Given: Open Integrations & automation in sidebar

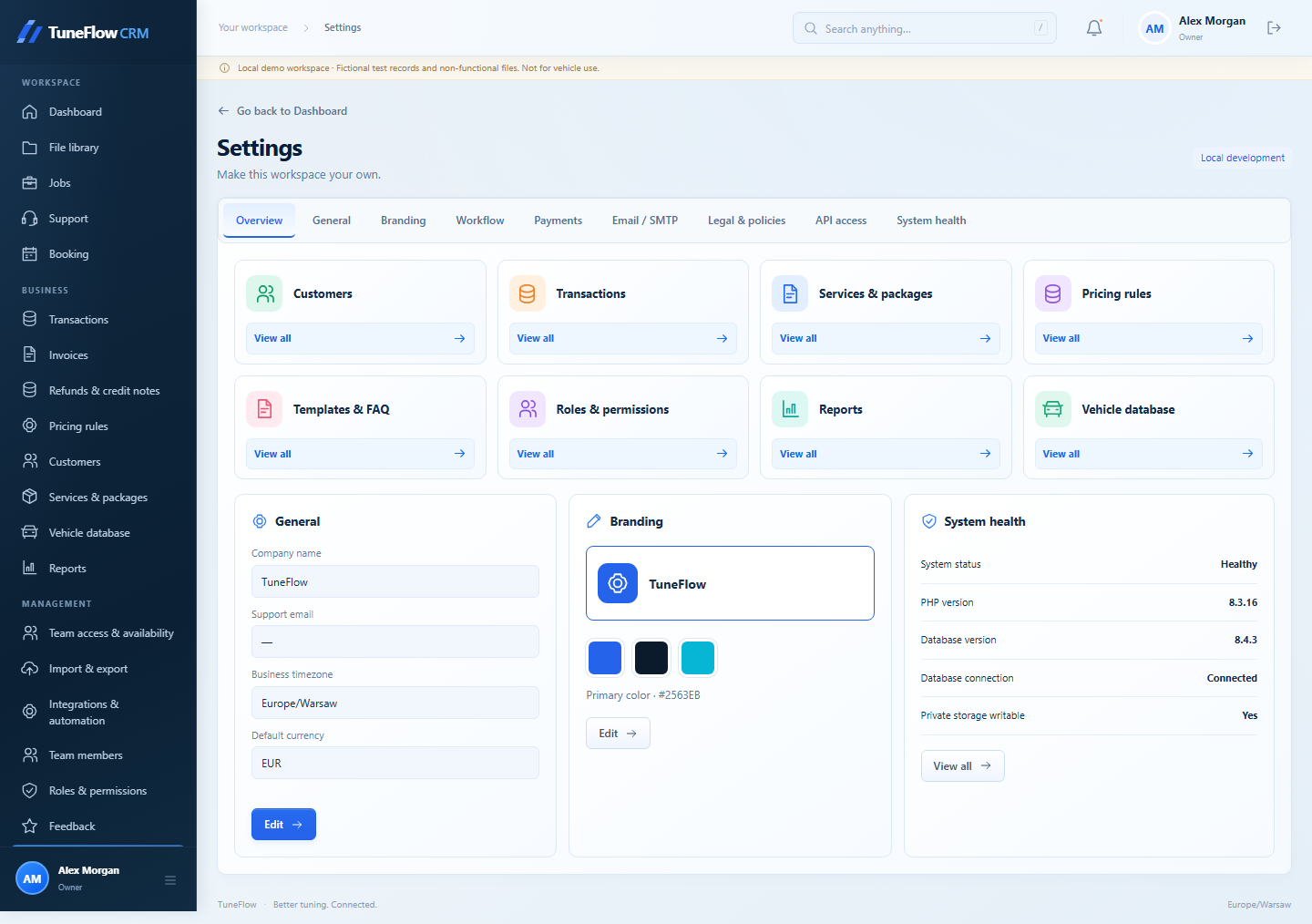Looking at the screenshot, I should pos(98,713).
